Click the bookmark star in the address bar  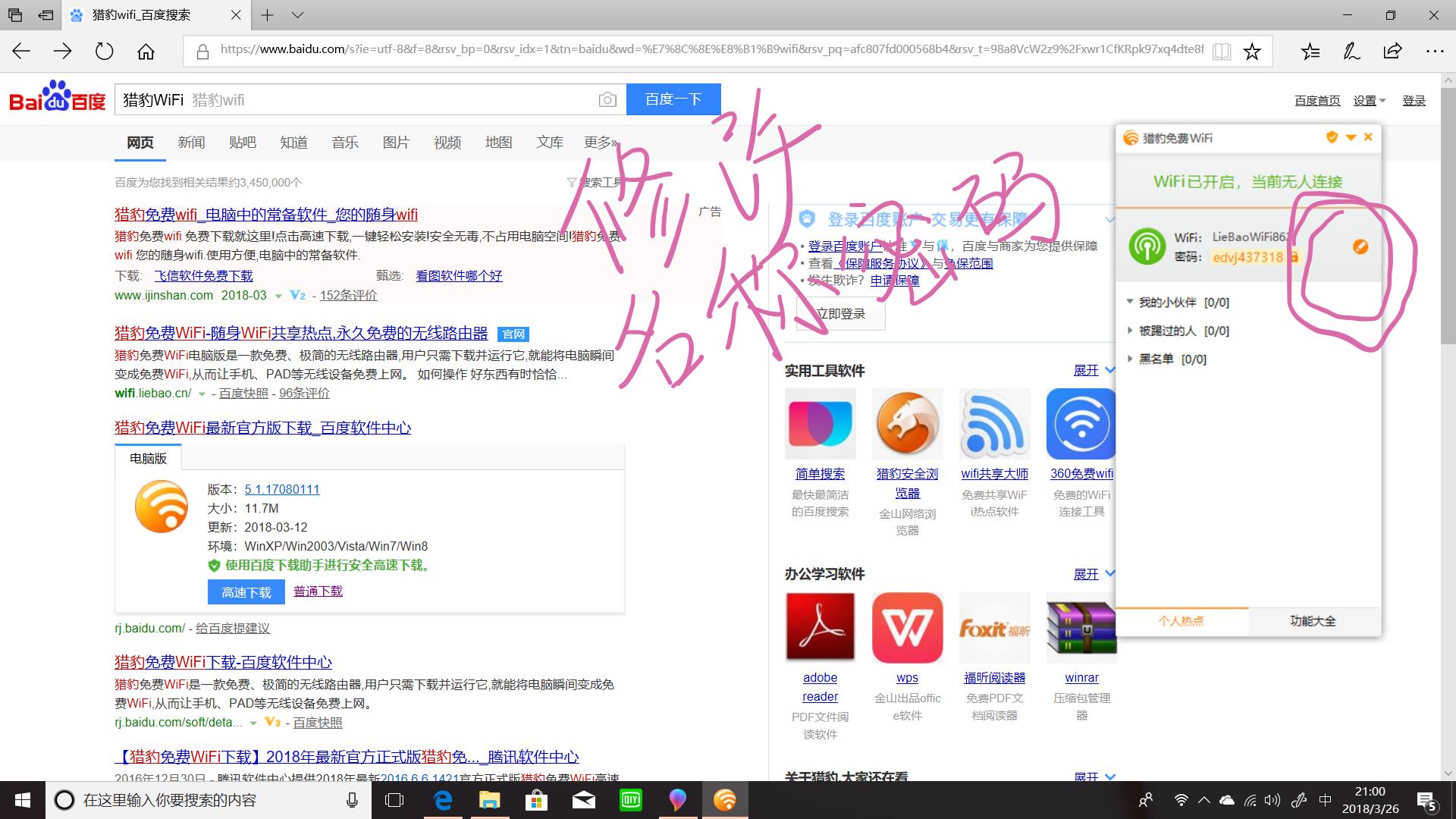point(1252,51)
